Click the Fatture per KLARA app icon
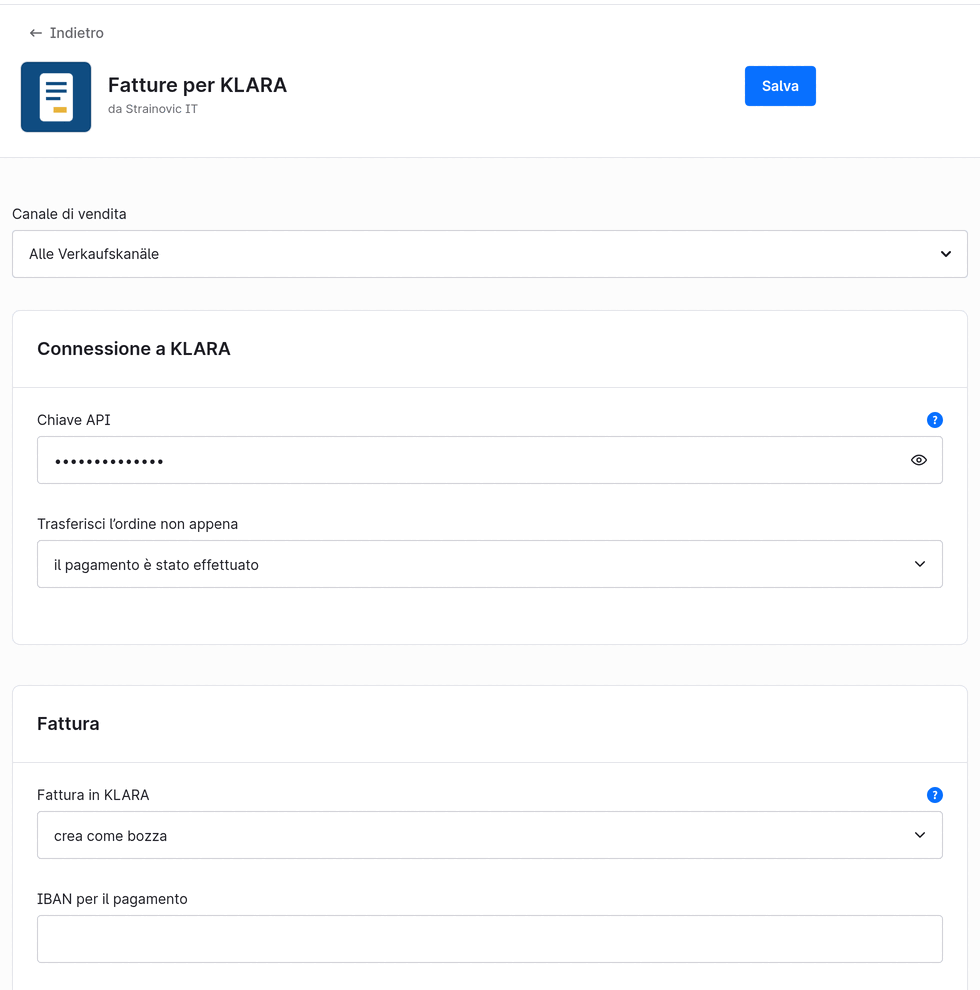 [x=56, y=97]
